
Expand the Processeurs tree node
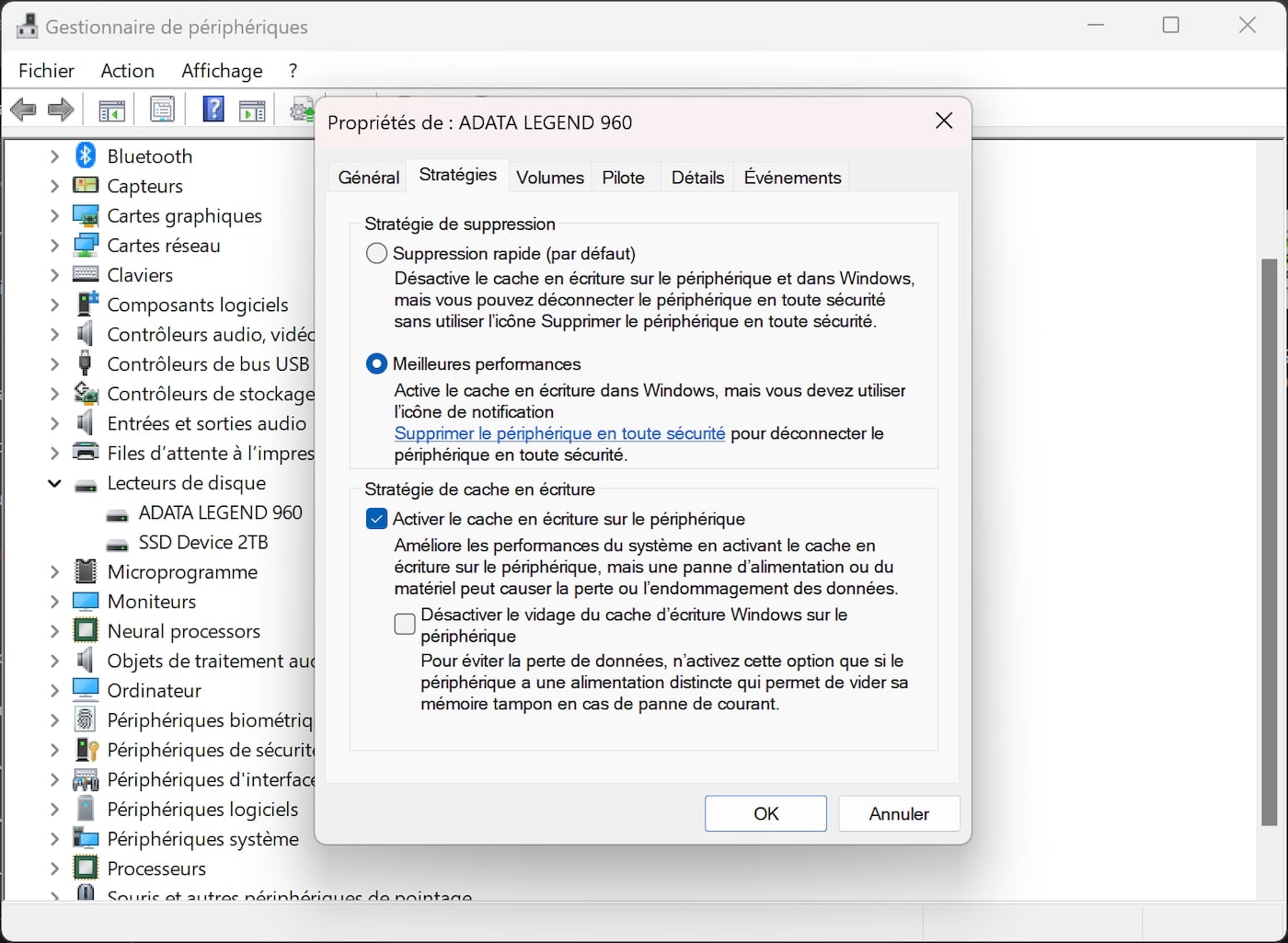click(x=54, y=868)
